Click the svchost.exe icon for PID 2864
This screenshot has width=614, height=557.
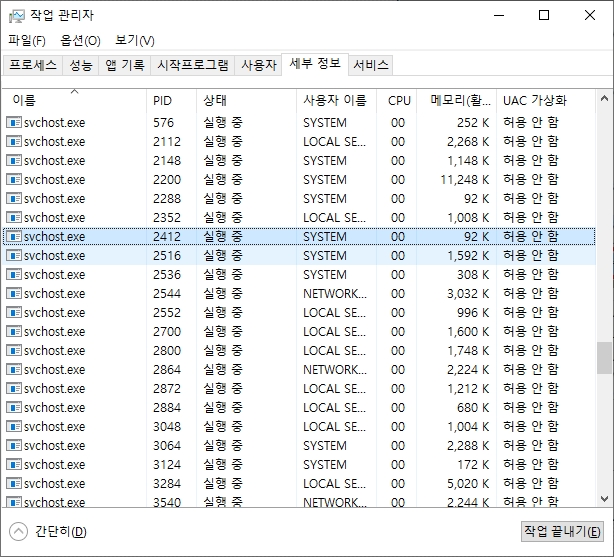[14, 369]
